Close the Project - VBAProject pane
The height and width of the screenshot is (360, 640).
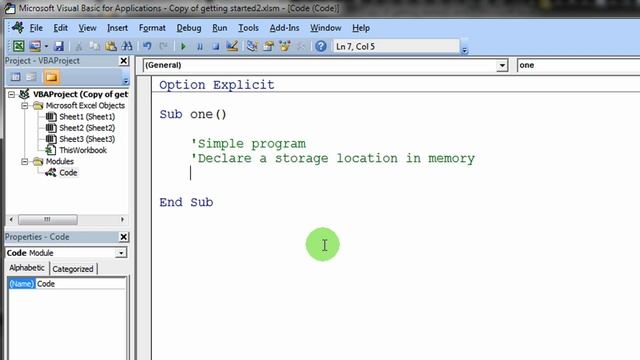point(124,61)
